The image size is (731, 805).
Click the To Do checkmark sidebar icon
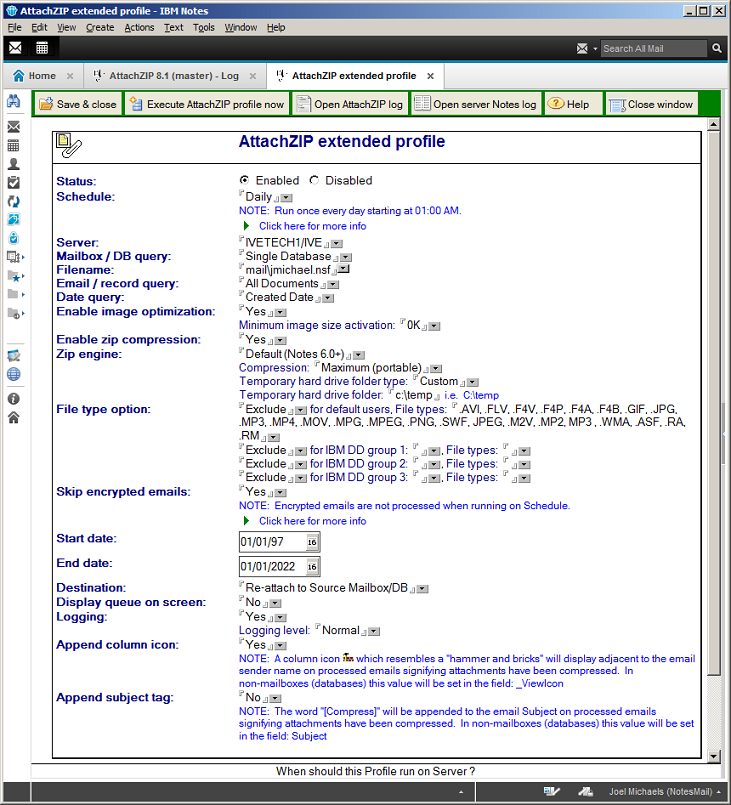pyautogui.click(x=14, y=183)
